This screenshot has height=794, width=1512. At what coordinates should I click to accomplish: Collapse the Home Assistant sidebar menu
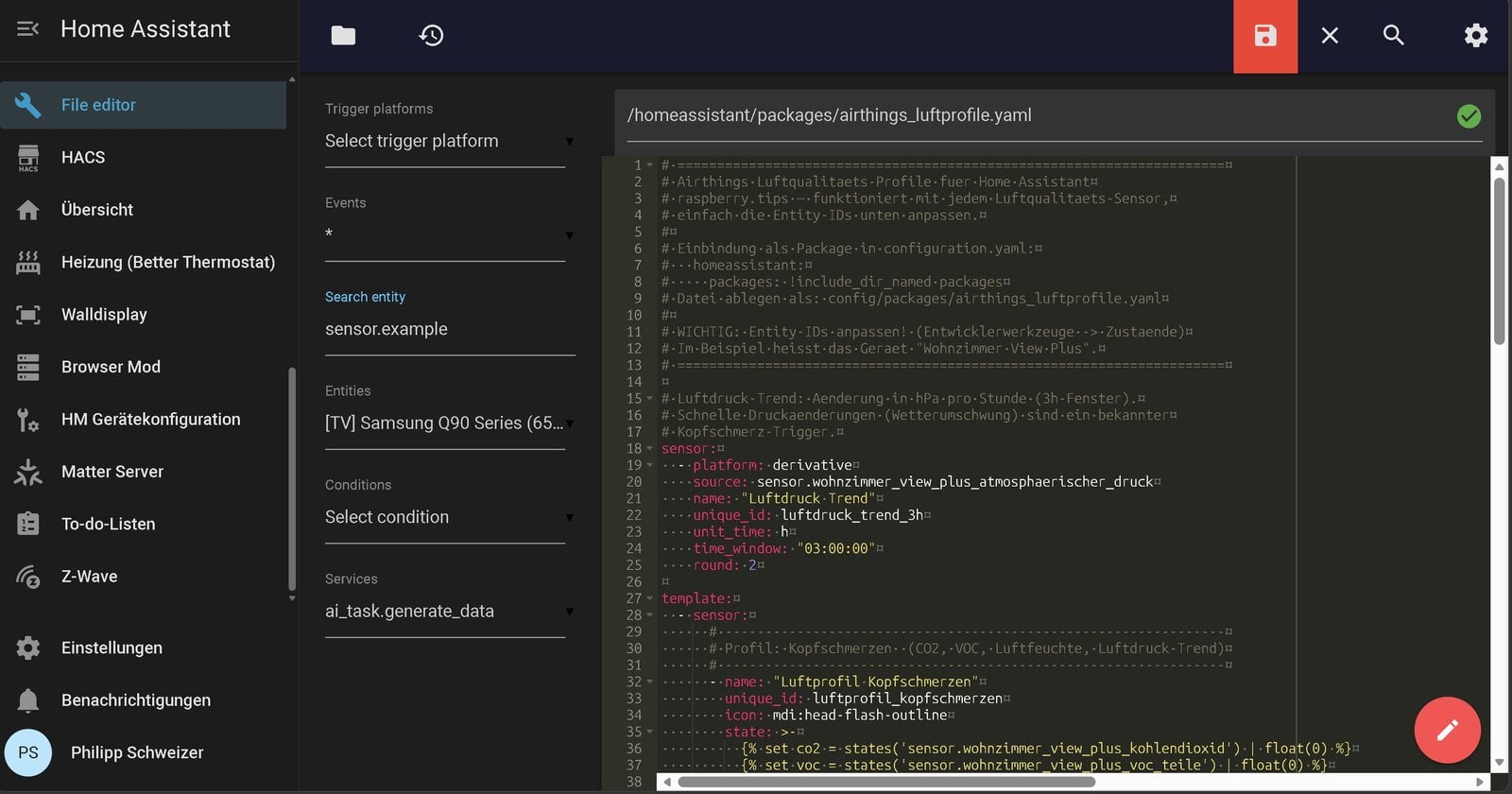tap(27, 29)
